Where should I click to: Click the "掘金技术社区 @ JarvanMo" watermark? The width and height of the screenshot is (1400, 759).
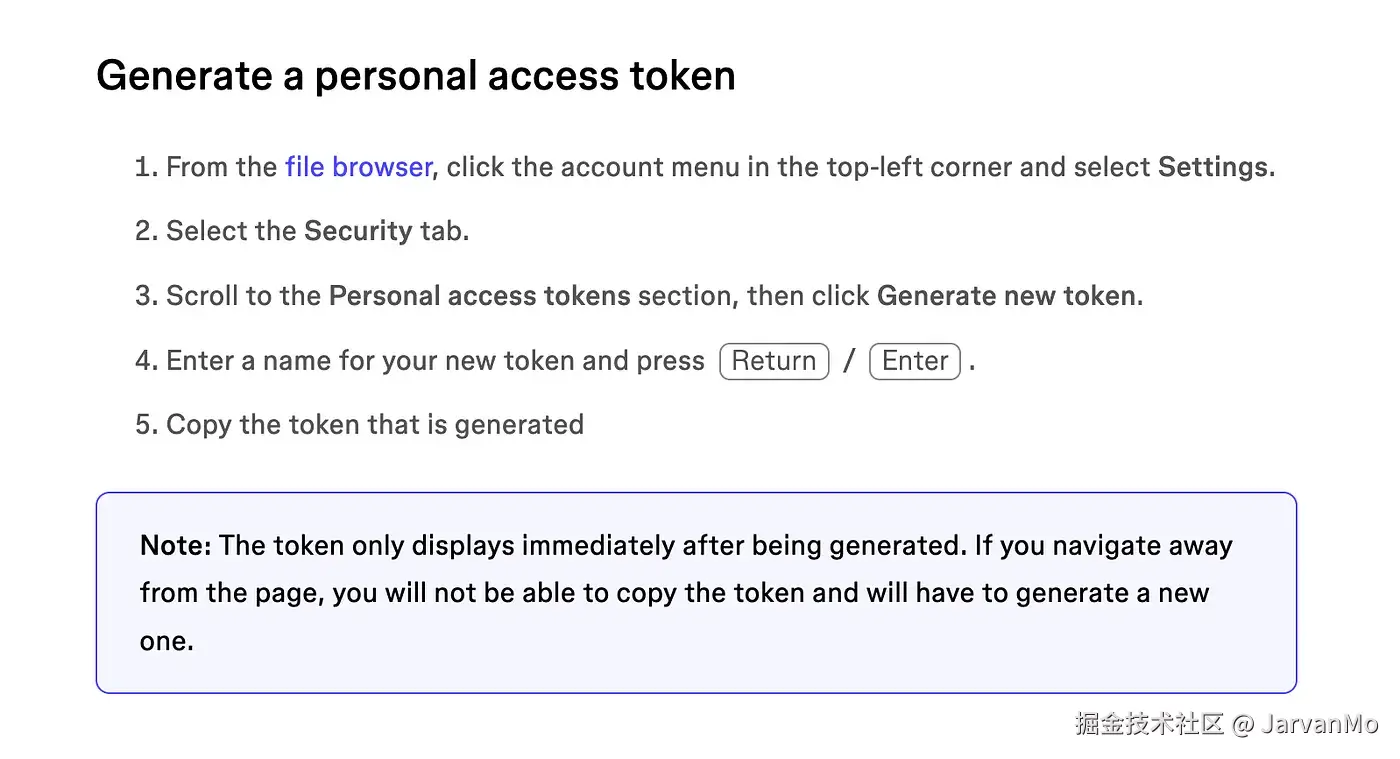[1227, 724]
